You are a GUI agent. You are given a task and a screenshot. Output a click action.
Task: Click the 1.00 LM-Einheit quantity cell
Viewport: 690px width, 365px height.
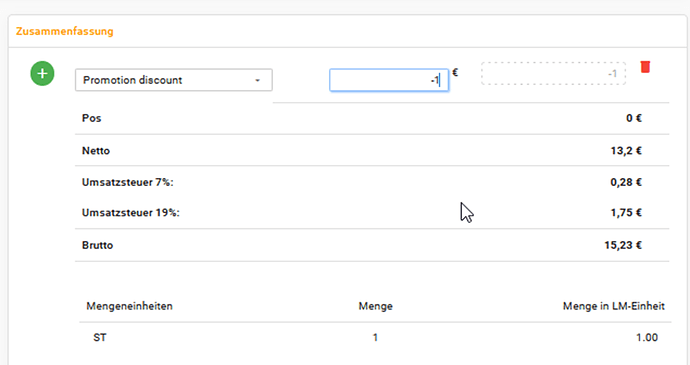646,338
